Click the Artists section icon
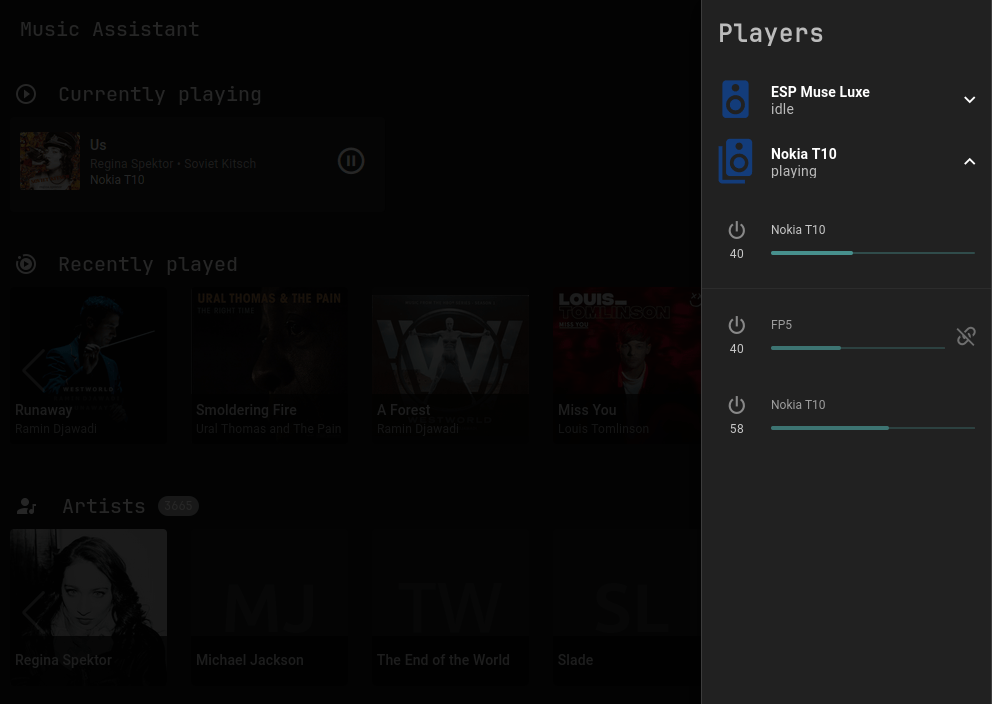The image size is (993, 704). [x=27, y=506]
